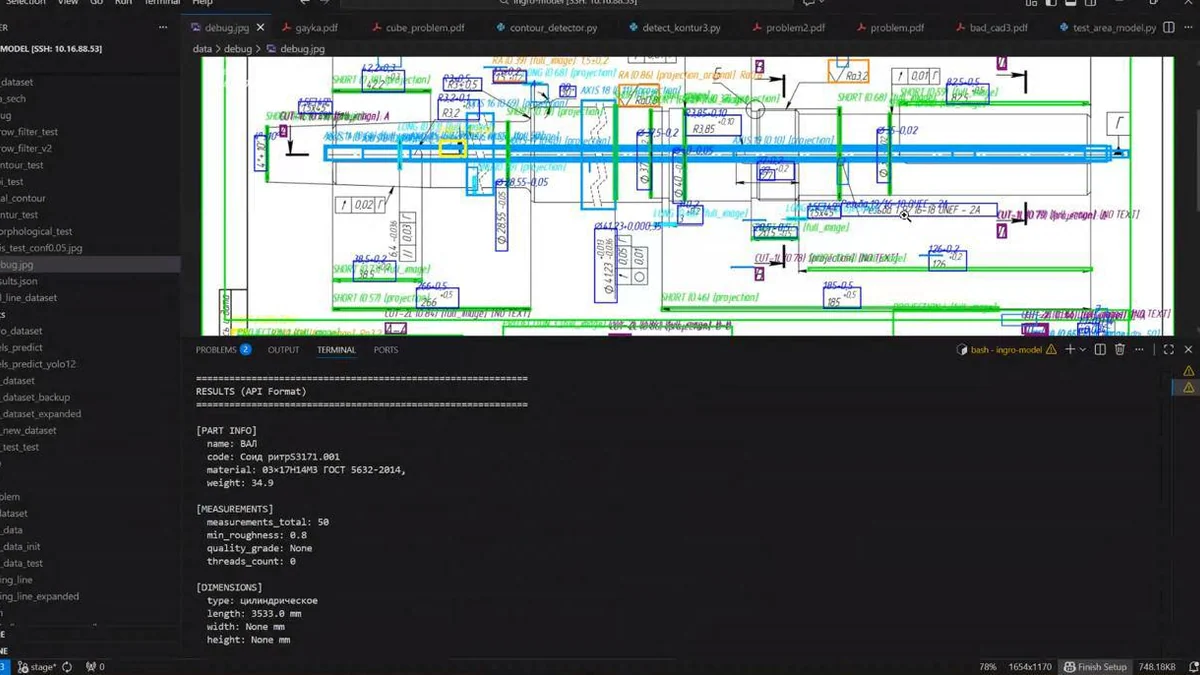Click the bash - ingro-model terminal label
Image resolution: width=1200 pixels, height=675 pixels.
(1006, 350)
